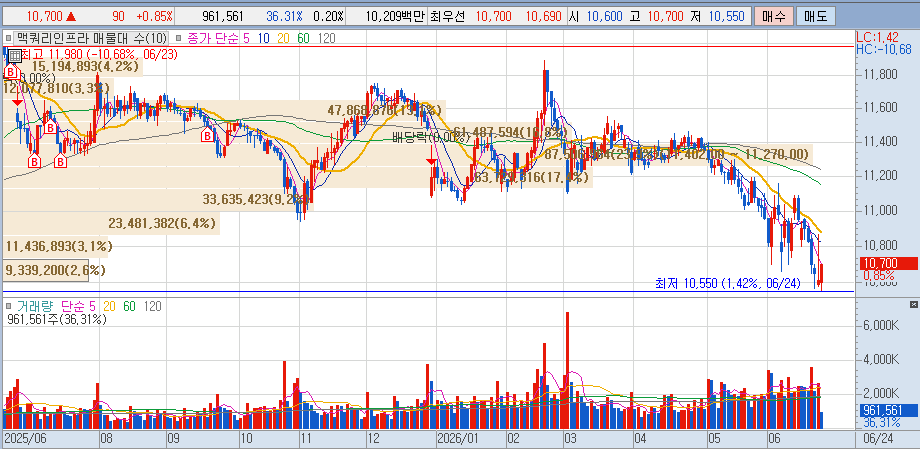Click the B marker directly under the grid icon
The width and height of the screenshot is (920, 449).
[x=11, y=72]
